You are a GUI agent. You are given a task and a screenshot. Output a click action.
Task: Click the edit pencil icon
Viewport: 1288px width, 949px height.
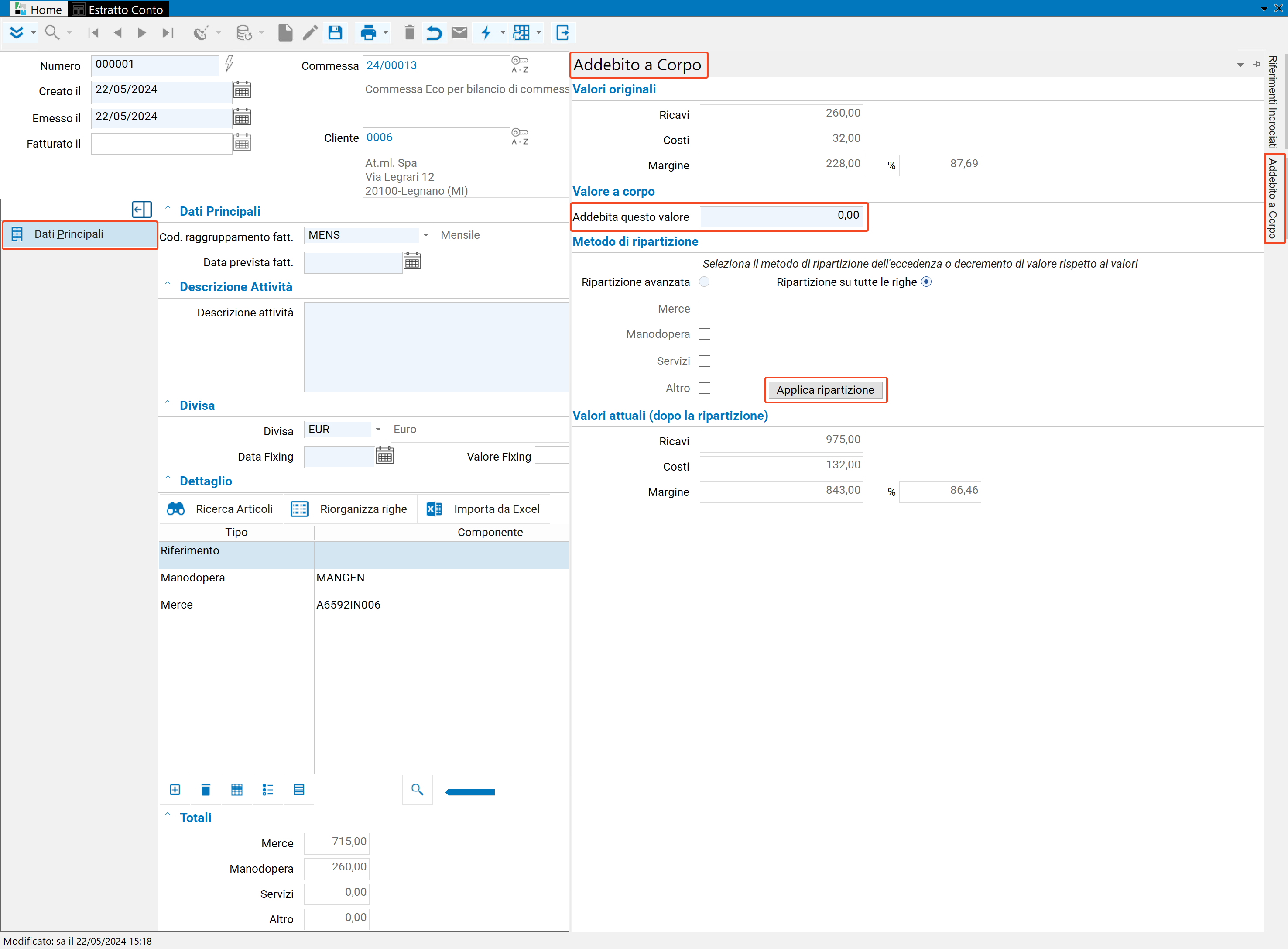click(310, 33)
